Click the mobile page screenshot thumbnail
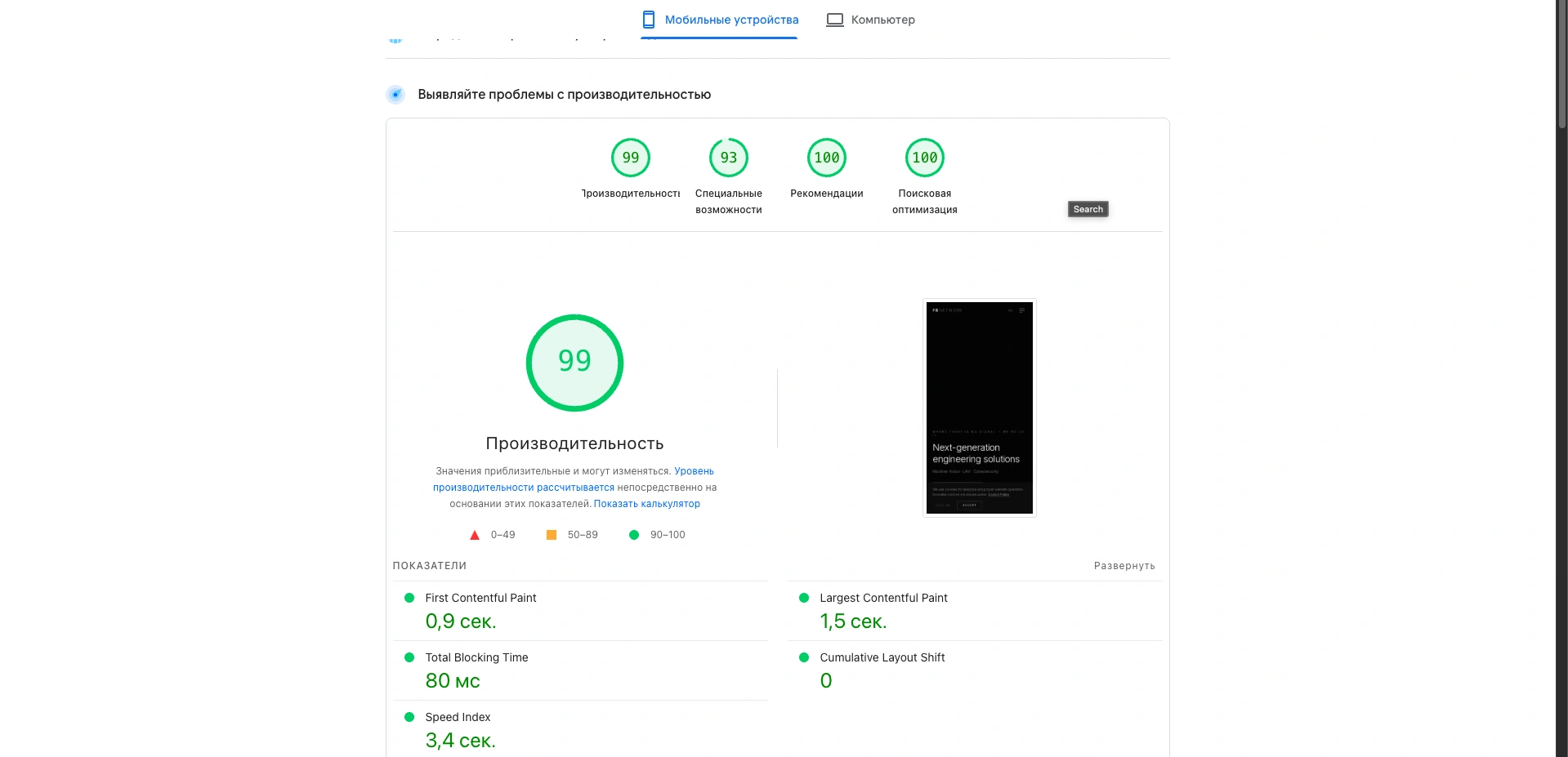Screen dimensions: 1568x757 click(x=980, y=407)
